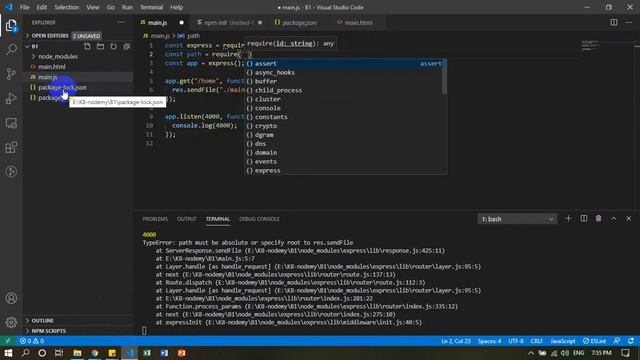Screen dimensions: 640x360
Task: Switch to the Debug Console tab
Action: [259, 219]
